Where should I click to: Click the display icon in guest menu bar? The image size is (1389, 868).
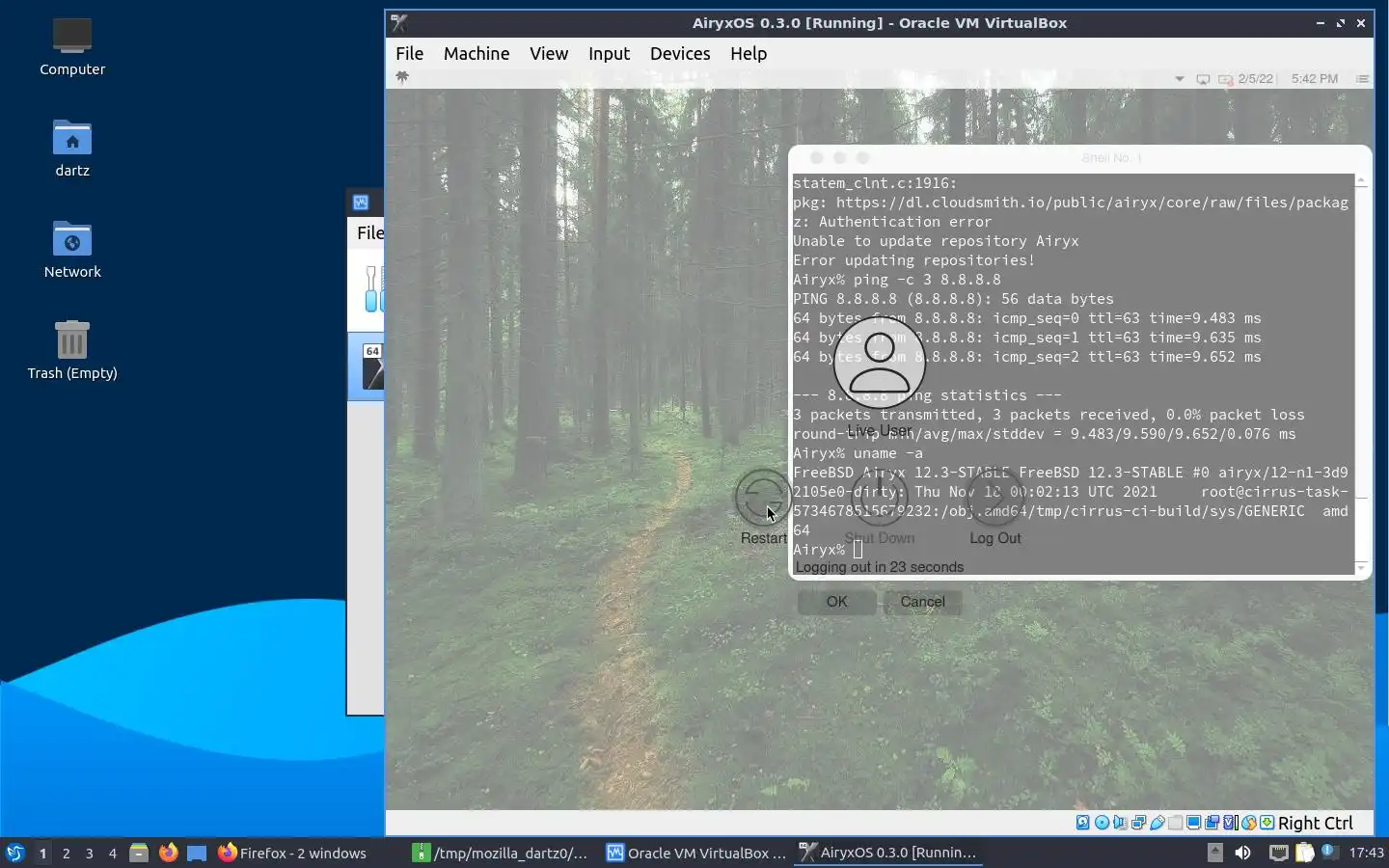coord(1203,79)
